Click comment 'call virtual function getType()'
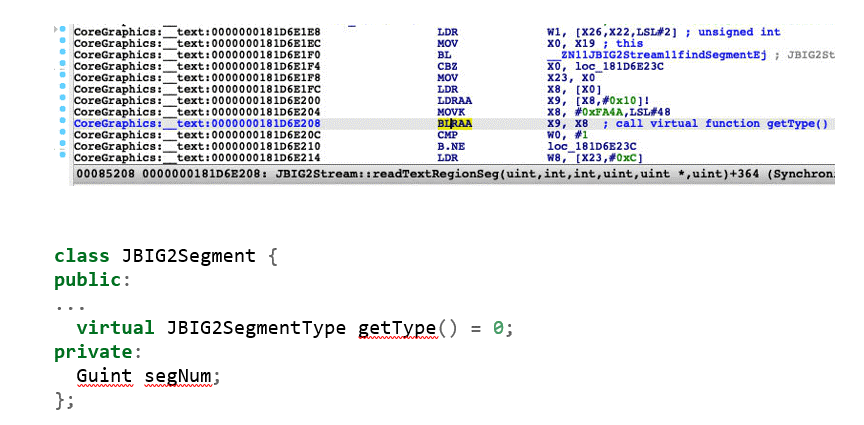The width and height of the screenshot is (864, 425). pos(722,123)
